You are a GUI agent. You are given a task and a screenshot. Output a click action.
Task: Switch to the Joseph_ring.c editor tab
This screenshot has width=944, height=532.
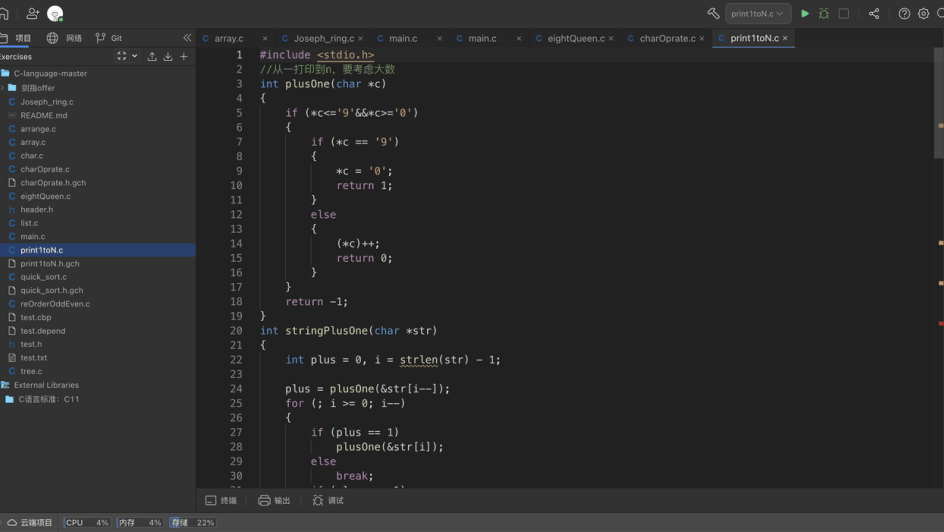pos(324,38)
